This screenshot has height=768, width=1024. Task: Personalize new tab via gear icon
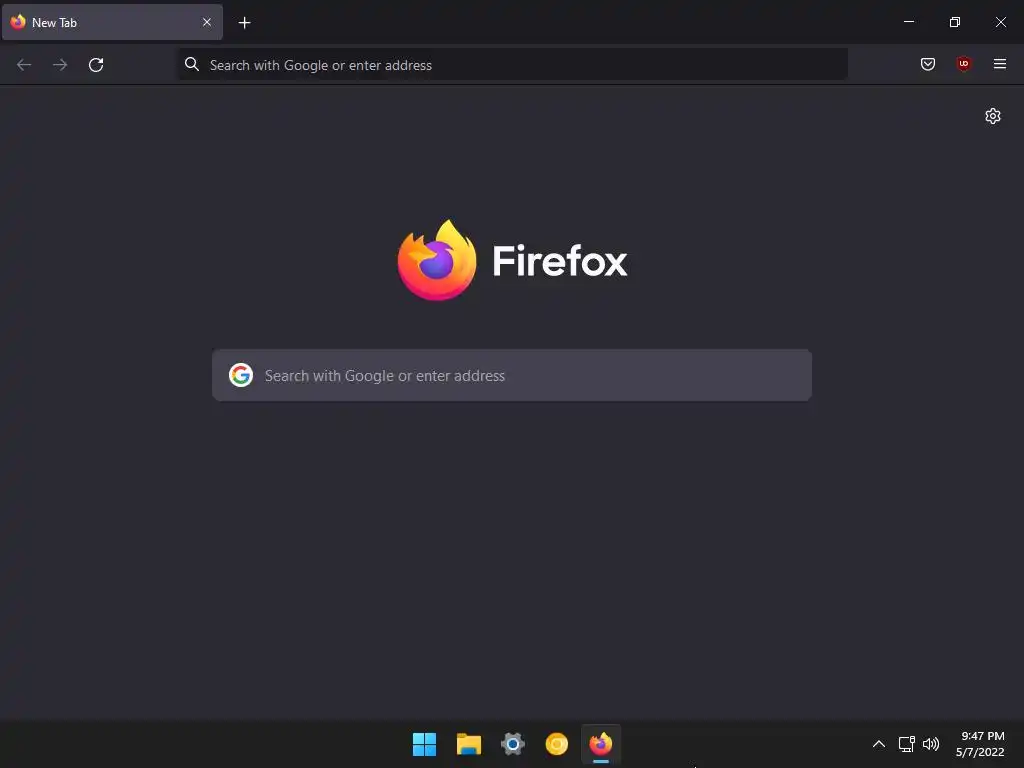click(x=993, y=116)
